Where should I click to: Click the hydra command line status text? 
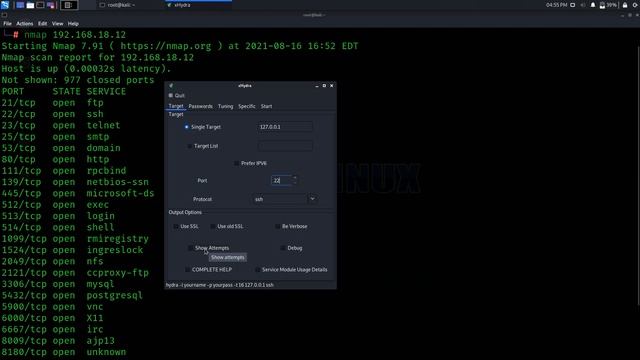[220, 285]
